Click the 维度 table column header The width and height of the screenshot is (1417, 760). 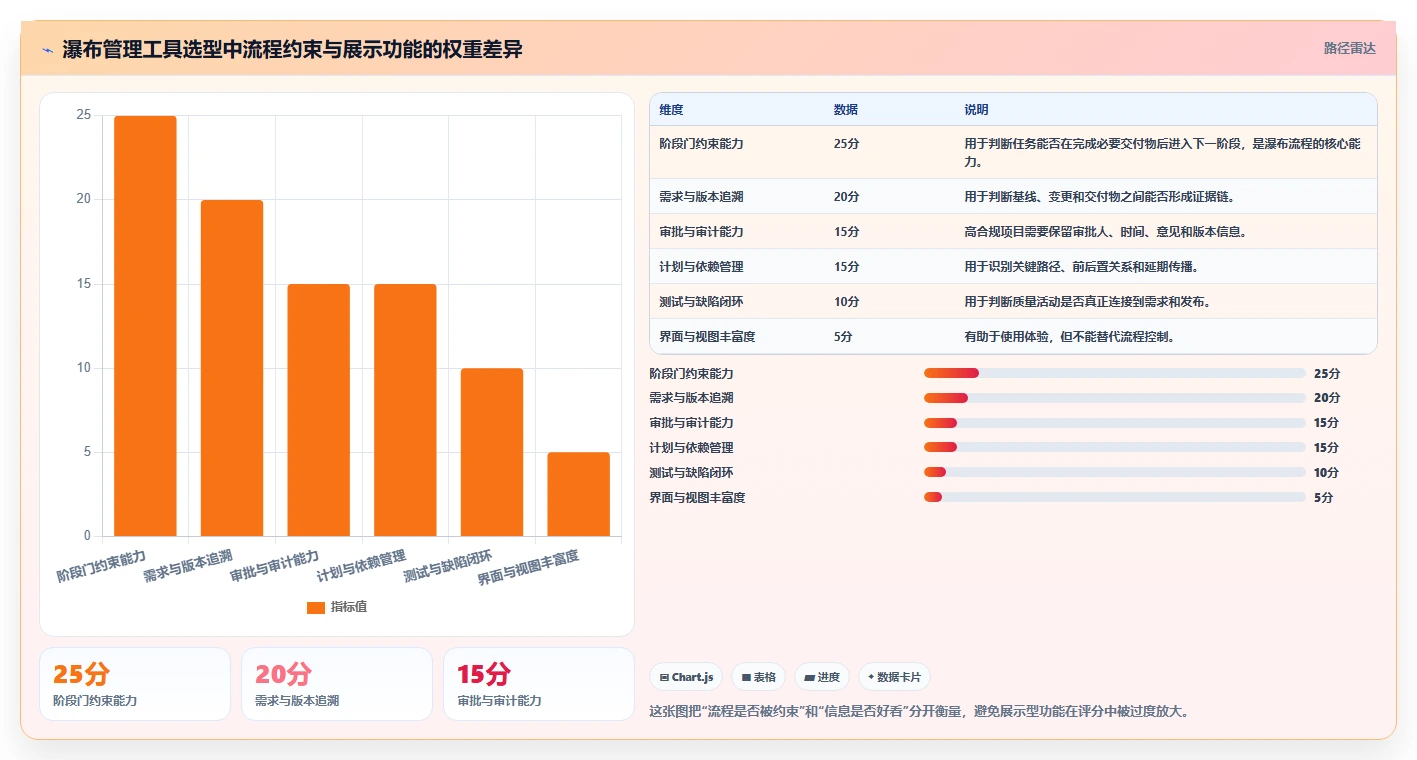(671, 110)
